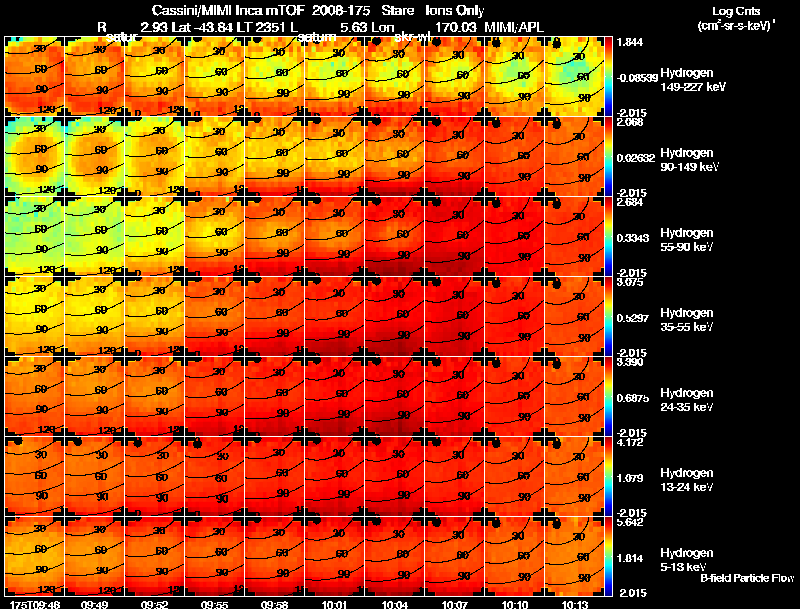Select the 90-149 keV panel at 09:49

pyautogui.click(x=94, y=157)
